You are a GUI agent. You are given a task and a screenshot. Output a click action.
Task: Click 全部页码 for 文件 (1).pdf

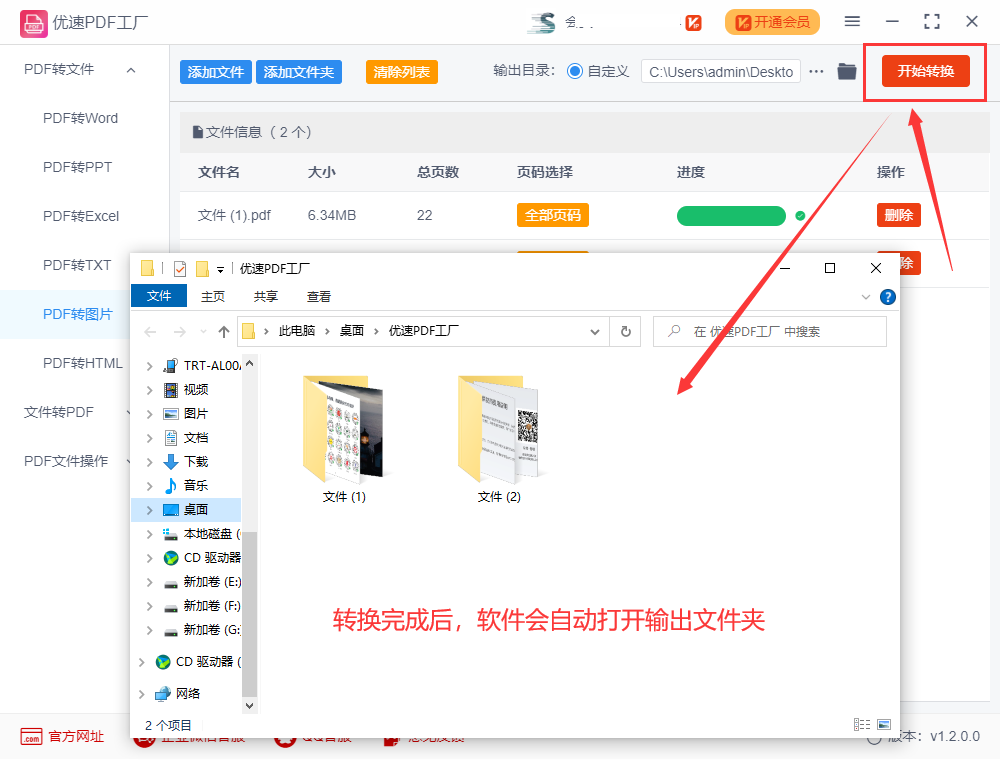[x=552, y=216]
